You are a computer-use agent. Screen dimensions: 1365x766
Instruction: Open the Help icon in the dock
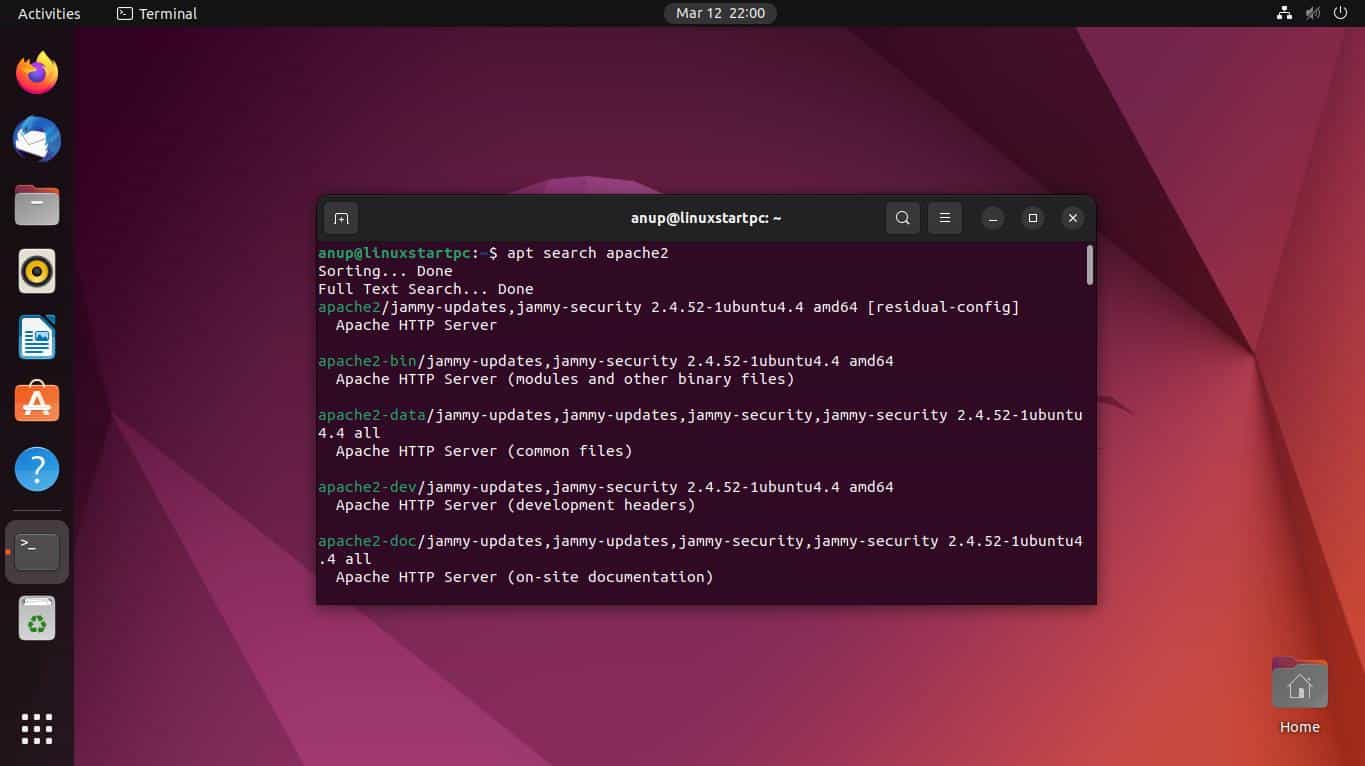pyautogui.click(x=37, y=468)
